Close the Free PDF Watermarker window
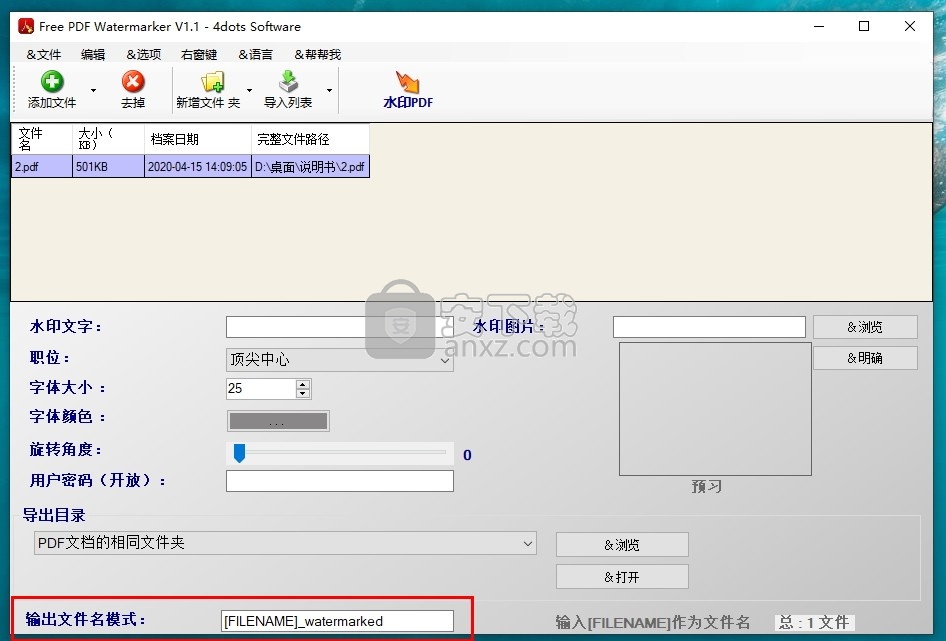 [x=910, y=27]
